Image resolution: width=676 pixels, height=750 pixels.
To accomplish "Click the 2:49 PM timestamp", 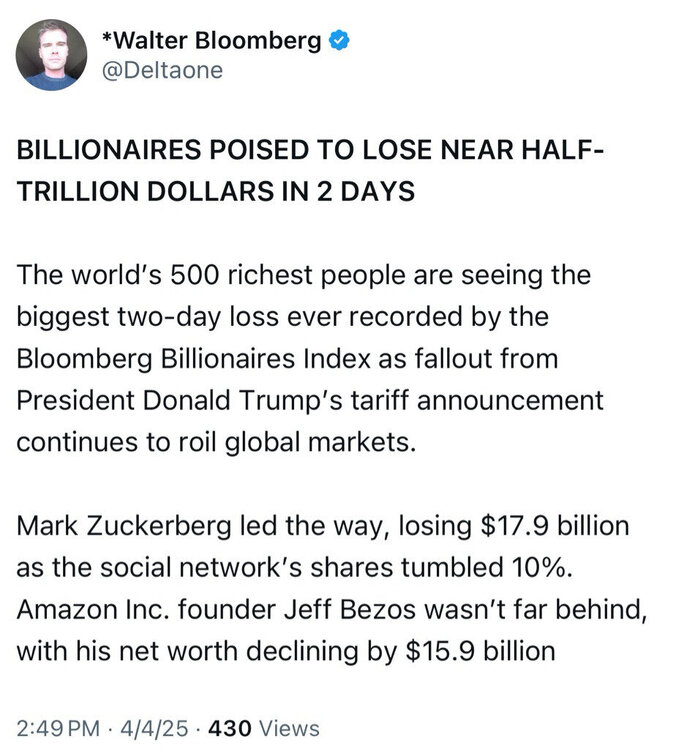I will point(57,728).
